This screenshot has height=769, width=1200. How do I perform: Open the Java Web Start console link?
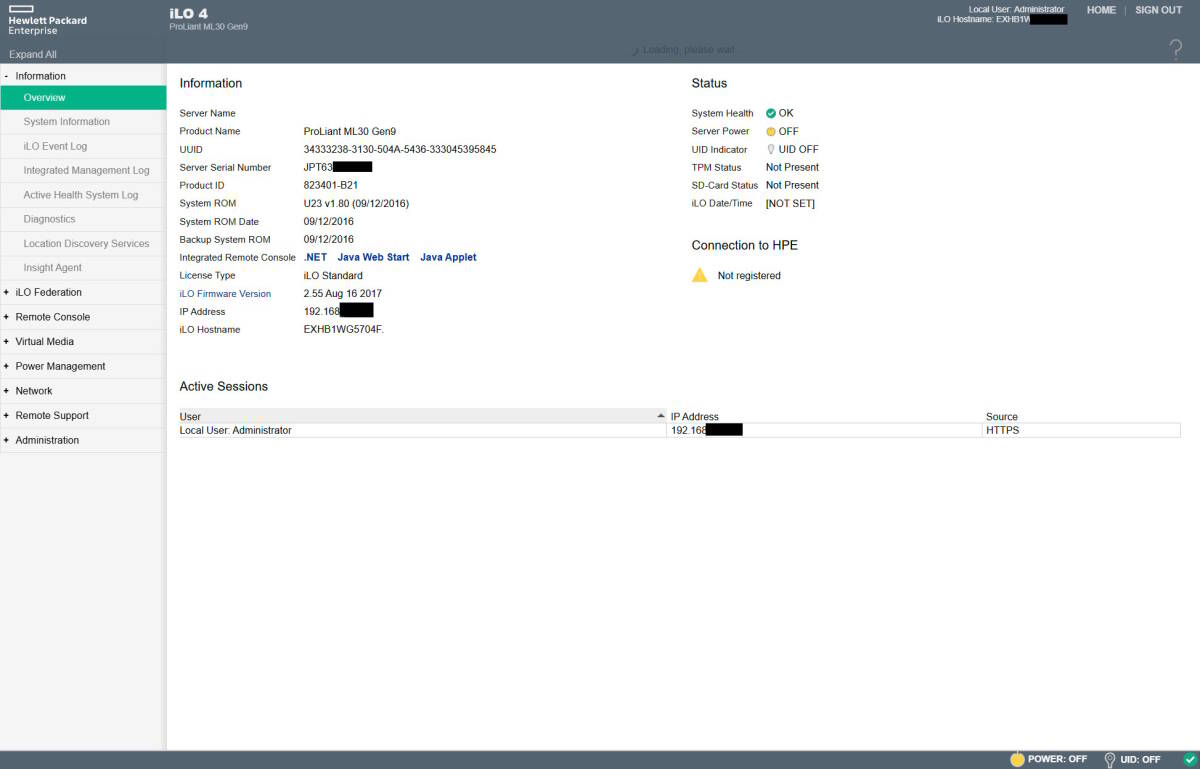coord(373,258)
